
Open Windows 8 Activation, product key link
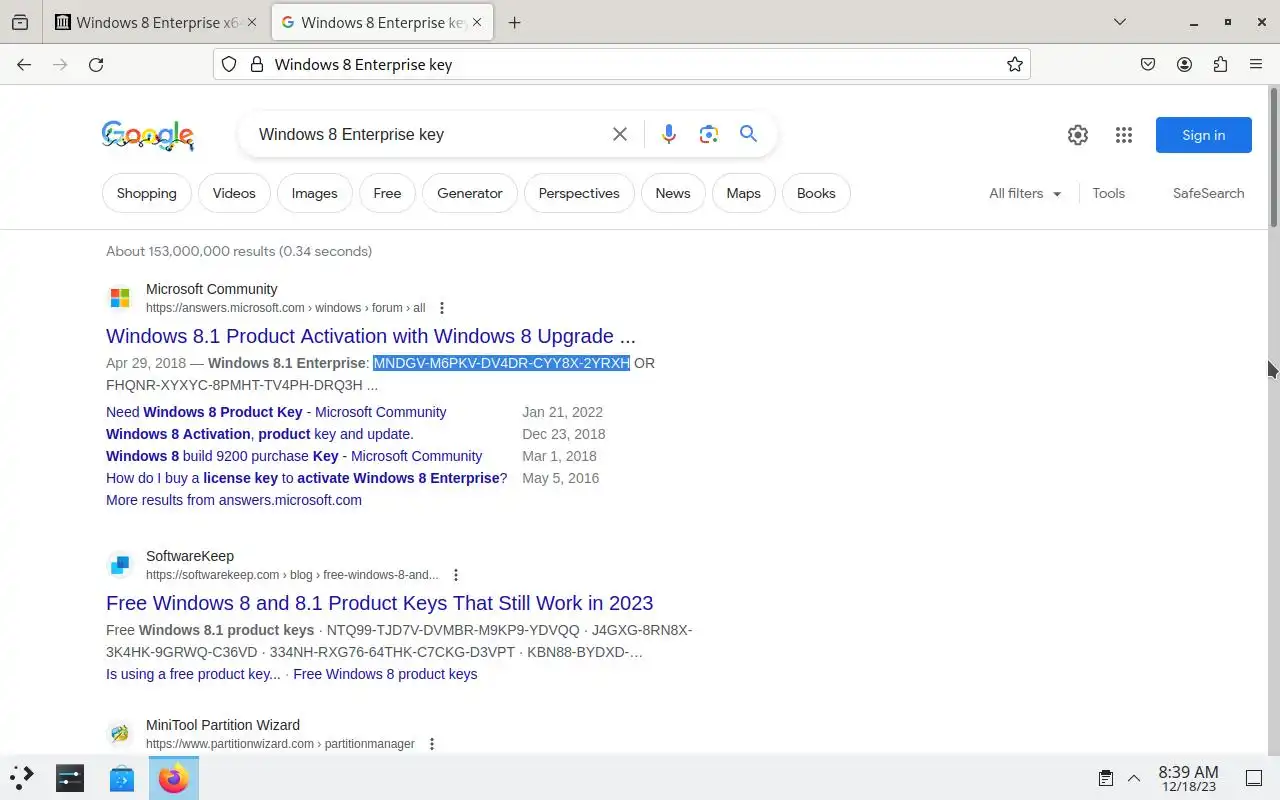pyautogui.click(x=259, y=434)
